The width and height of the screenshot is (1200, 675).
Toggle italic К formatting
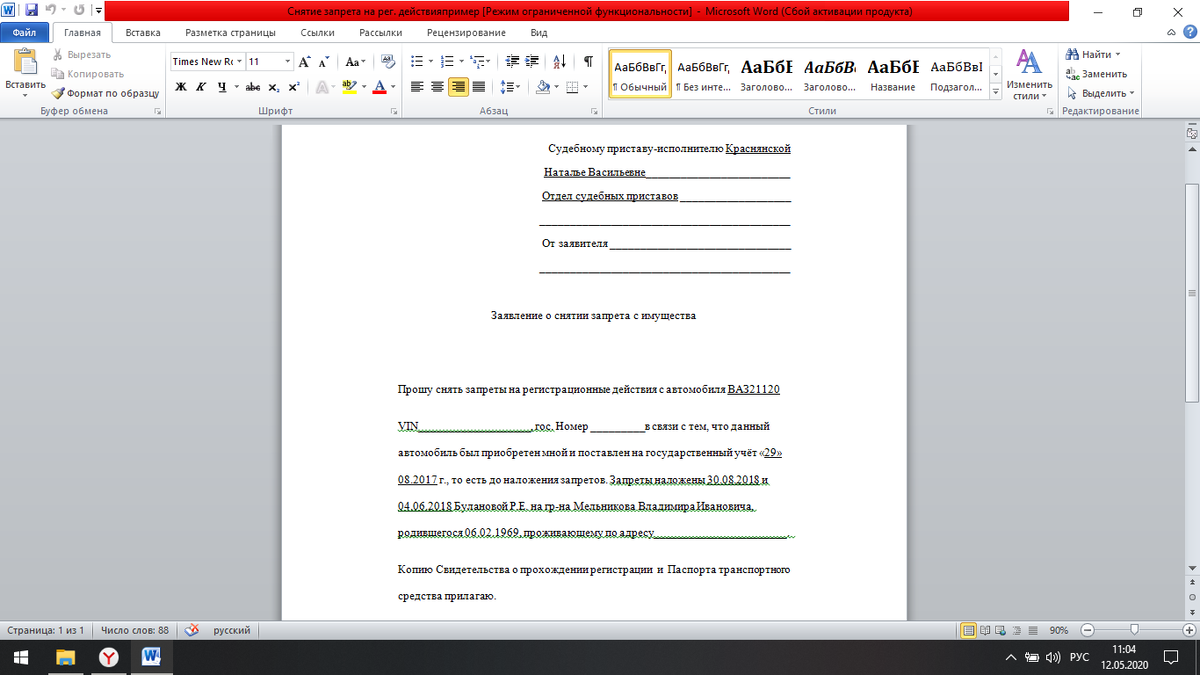[x=200, y=87]
